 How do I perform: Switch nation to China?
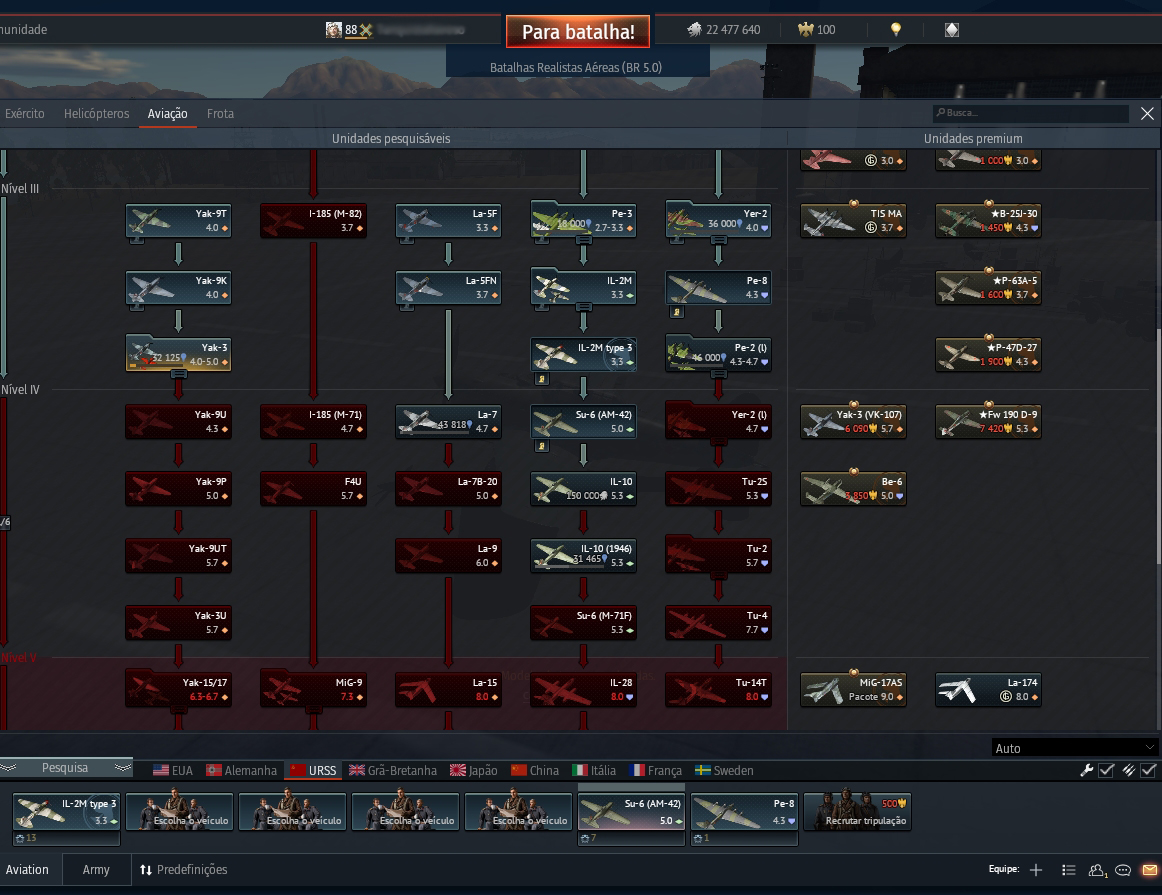pyautogui.click(x=535, y=771)
